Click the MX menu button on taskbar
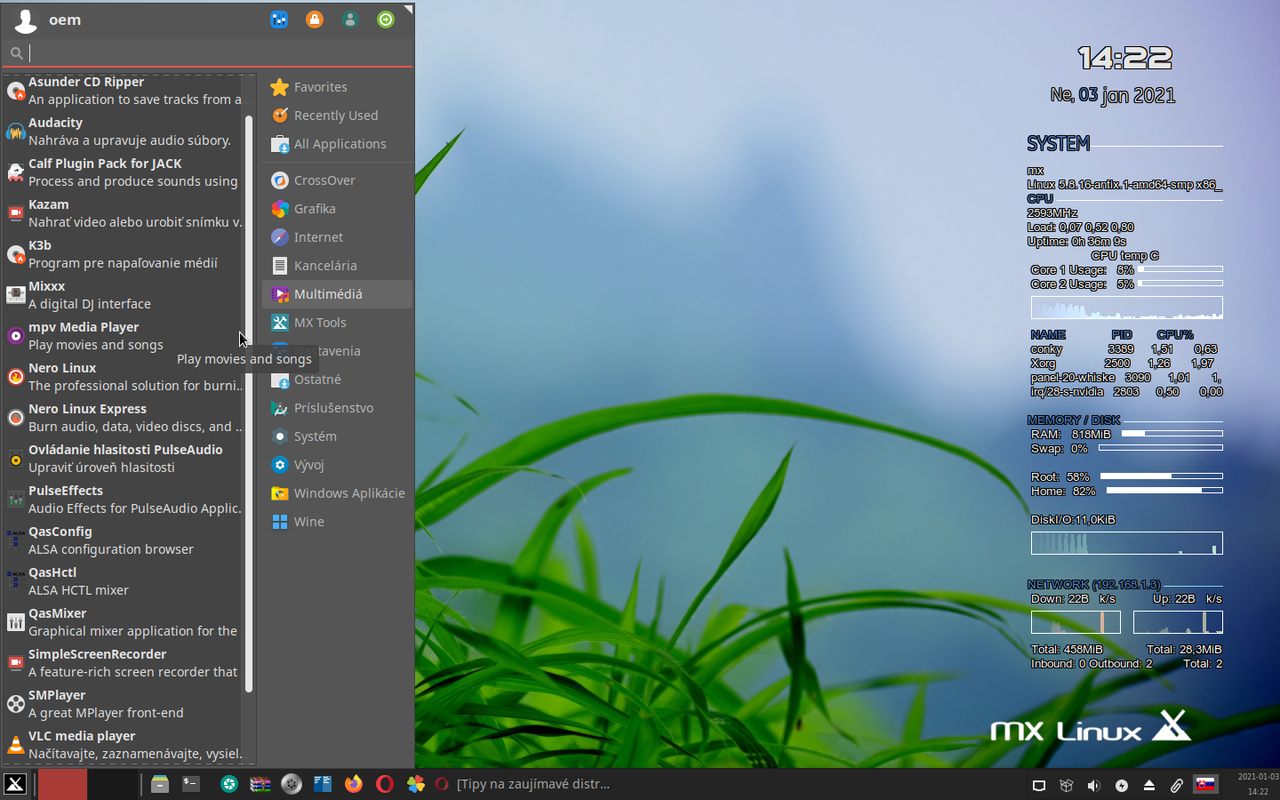This screenshot has height=800, width=1280. tap(15, 785)
